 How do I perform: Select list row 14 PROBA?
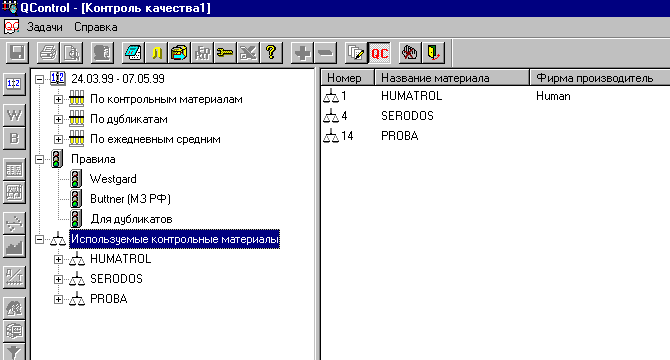[496, 136]
